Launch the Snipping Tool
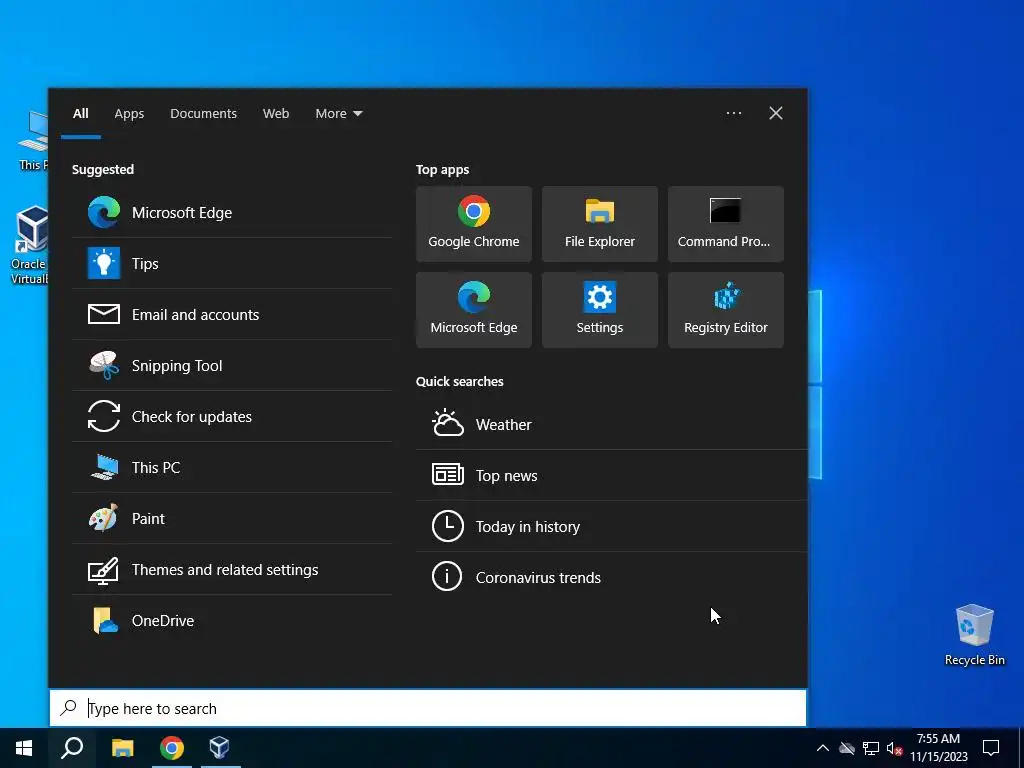This screenshot has width=1024, height=768. (232, 365)
